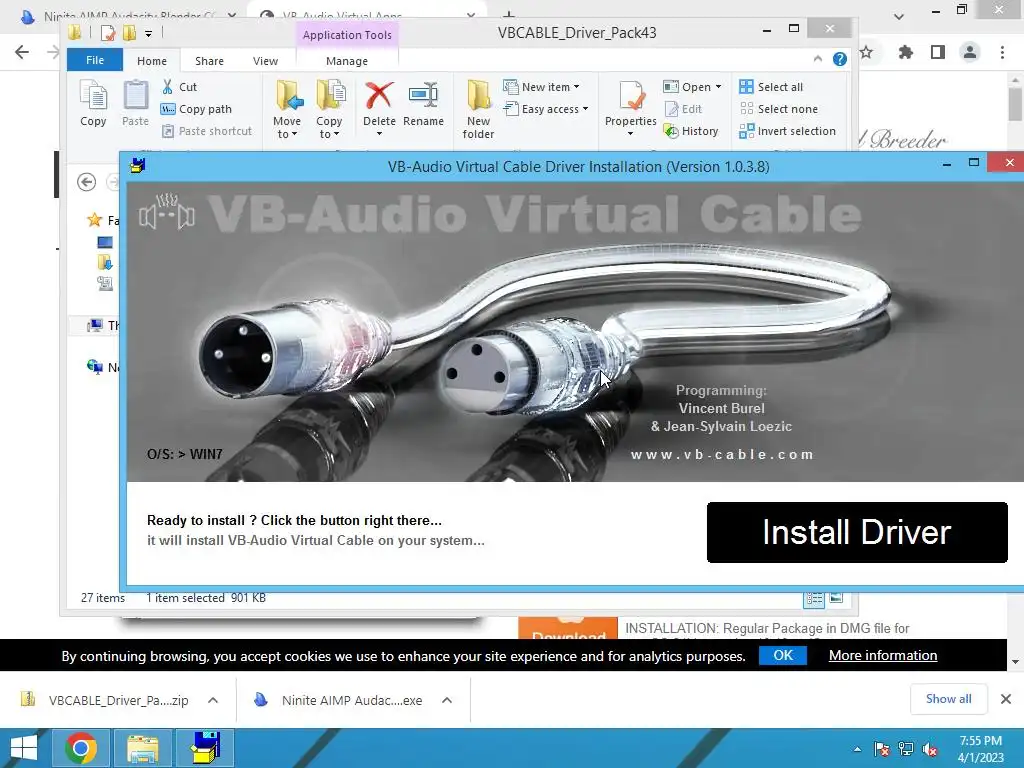
Task: Switch Explorer to details view icon
Action: pos(814,599)
